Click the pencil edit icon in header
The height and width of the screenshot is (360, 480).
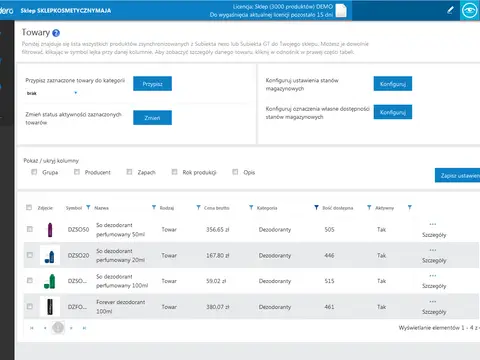450,10
